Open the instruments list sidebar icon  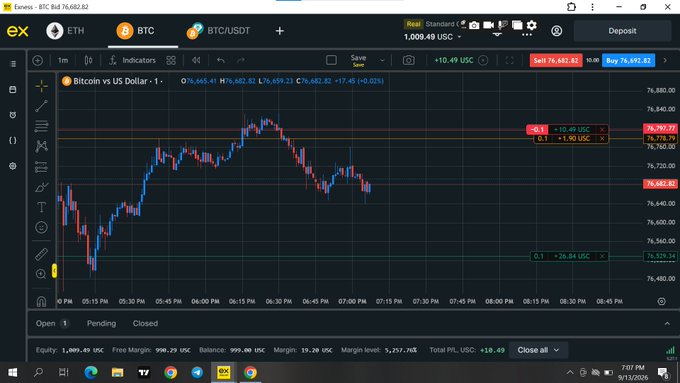(13, 64)
